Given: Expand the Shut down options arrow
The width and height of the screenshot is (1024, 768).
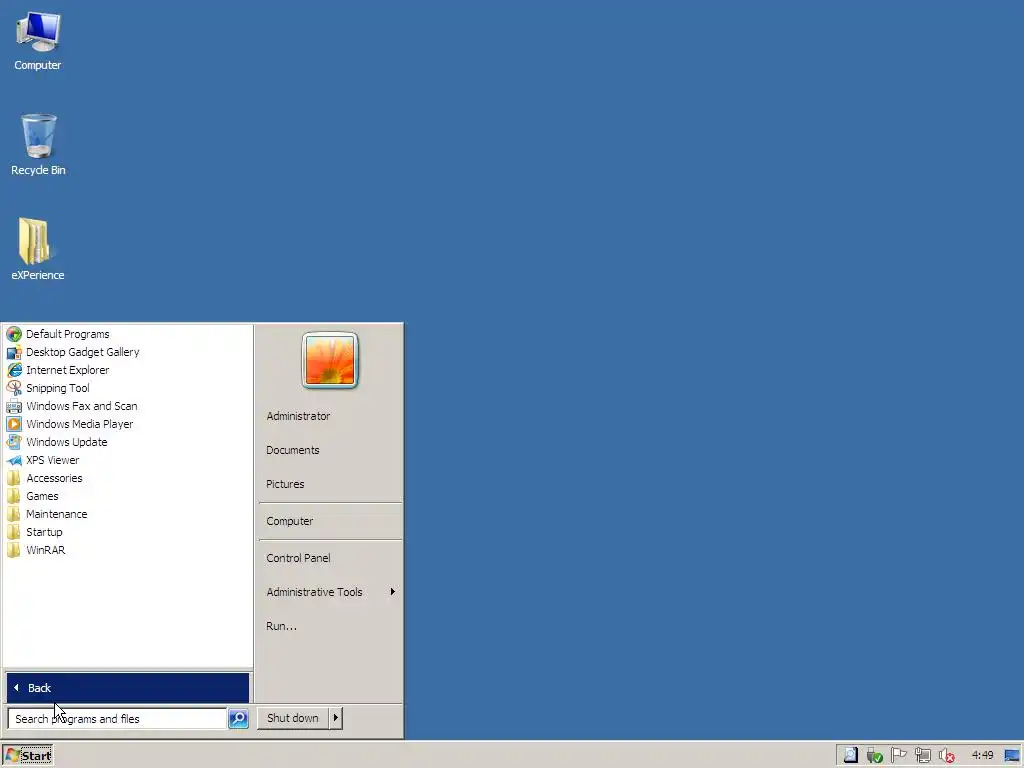Looking at the screenshot, I should pos(336,718).
